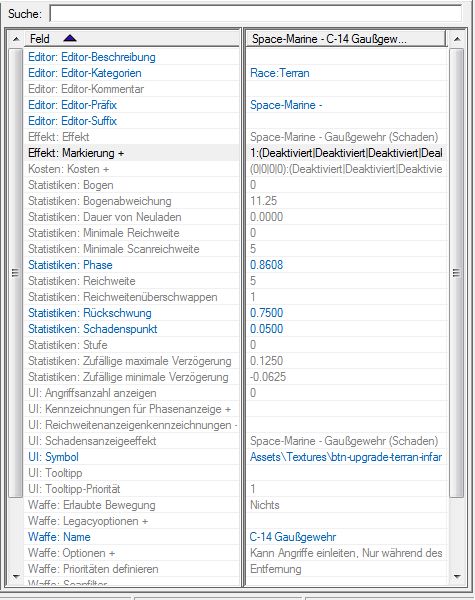The height and width of the screenshot is (600, 475).
Task: Select the Statistiken: Schadenspunkt field
Action: tap(132, 329)
